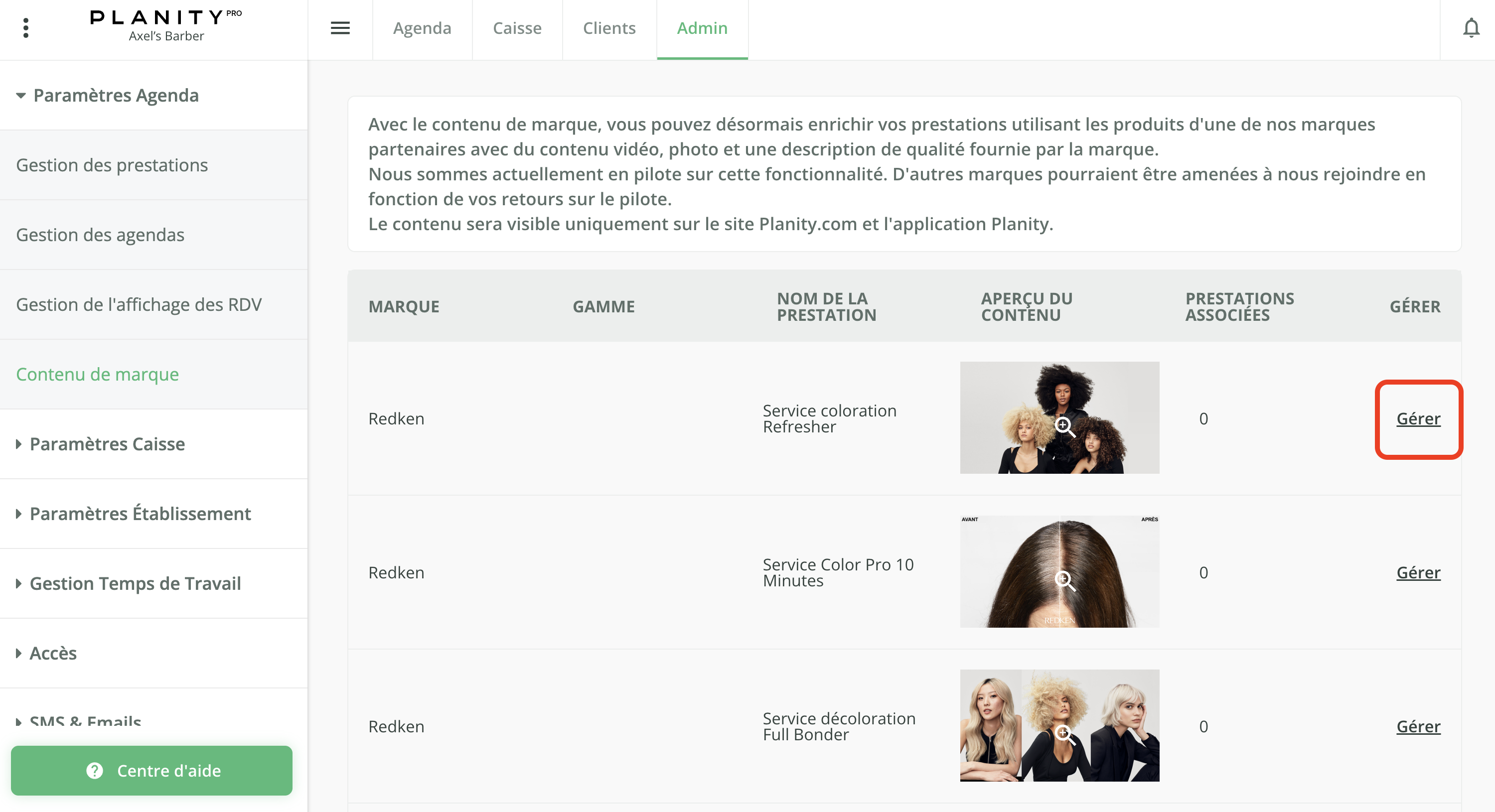Open the Clients tab
The image size is (1495, 812).
click(609, 28)
